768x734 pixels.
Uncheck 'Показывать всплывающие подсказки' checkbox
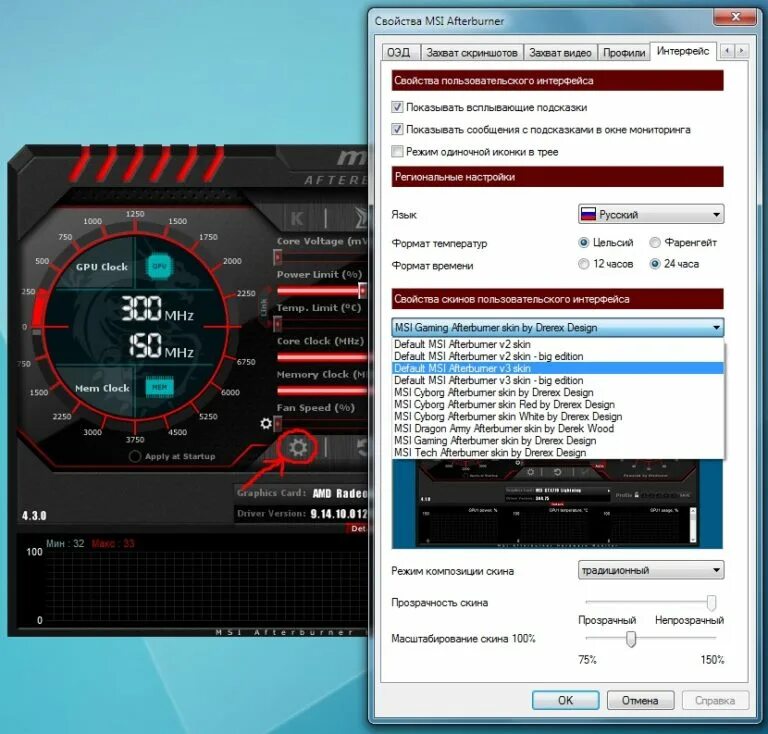pyautogui.click(x=397, y=107)
